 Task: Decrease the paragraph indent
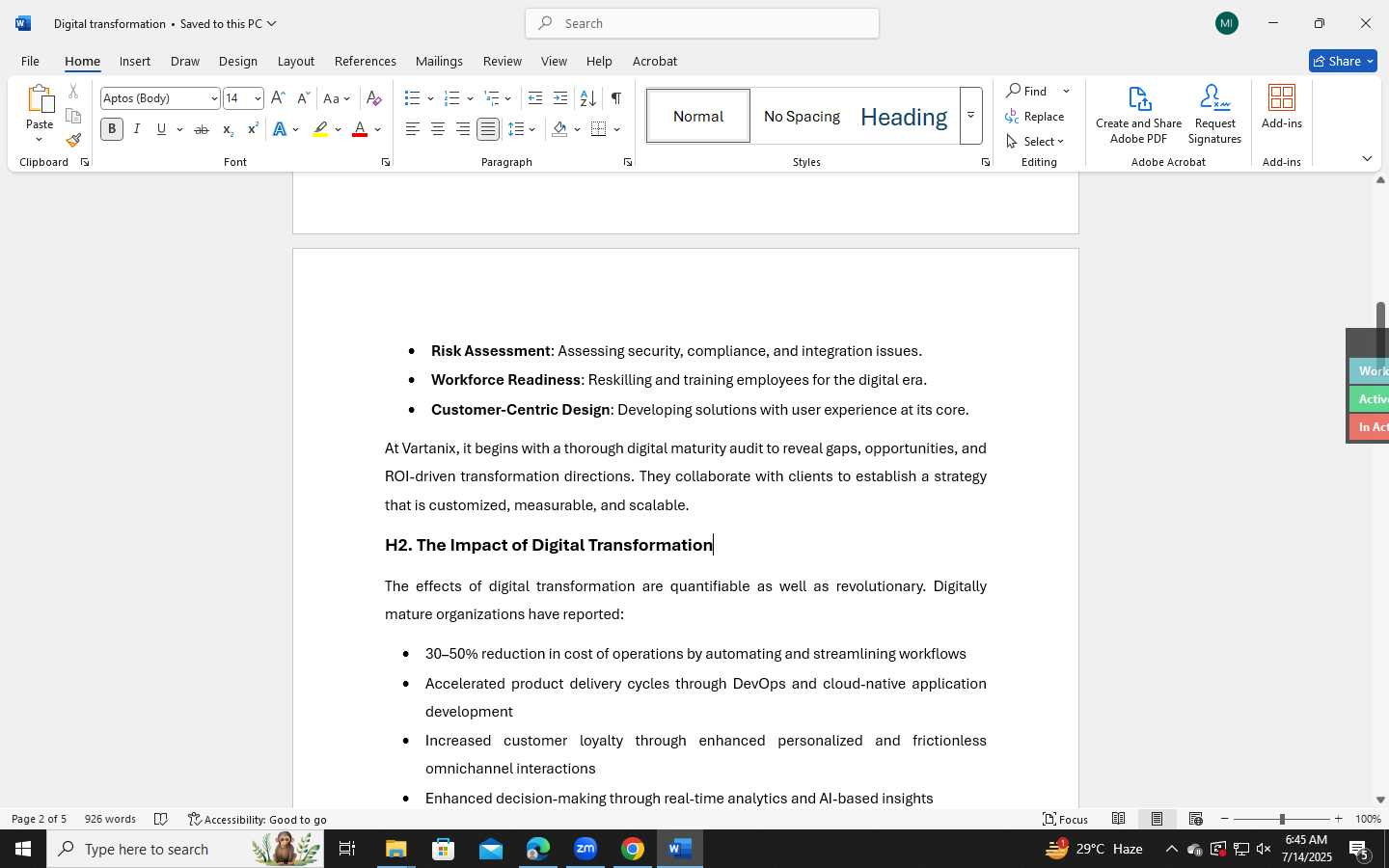[x=535, y=98]
